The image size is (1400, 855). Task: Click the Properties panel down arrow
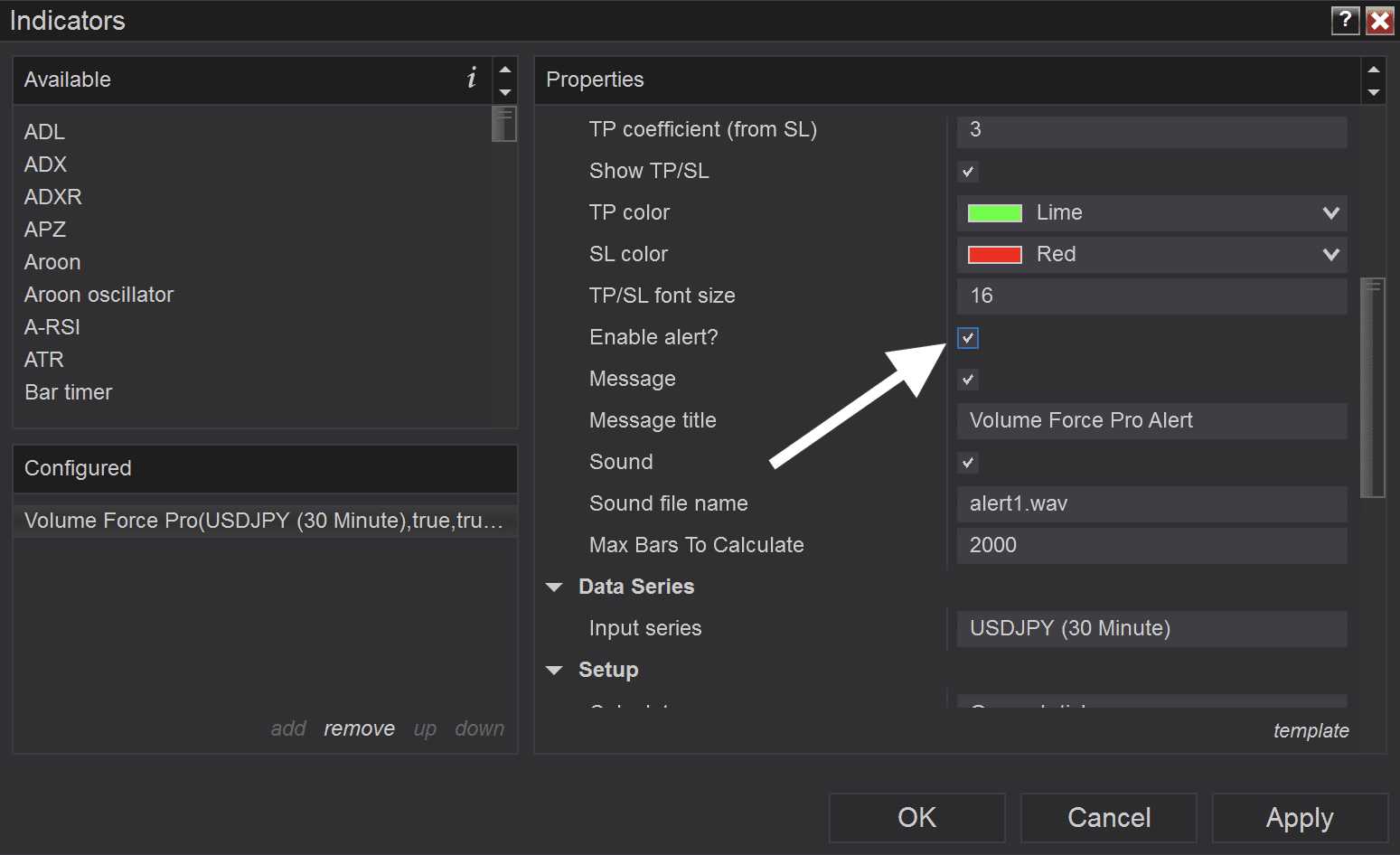click(1374, 92)
